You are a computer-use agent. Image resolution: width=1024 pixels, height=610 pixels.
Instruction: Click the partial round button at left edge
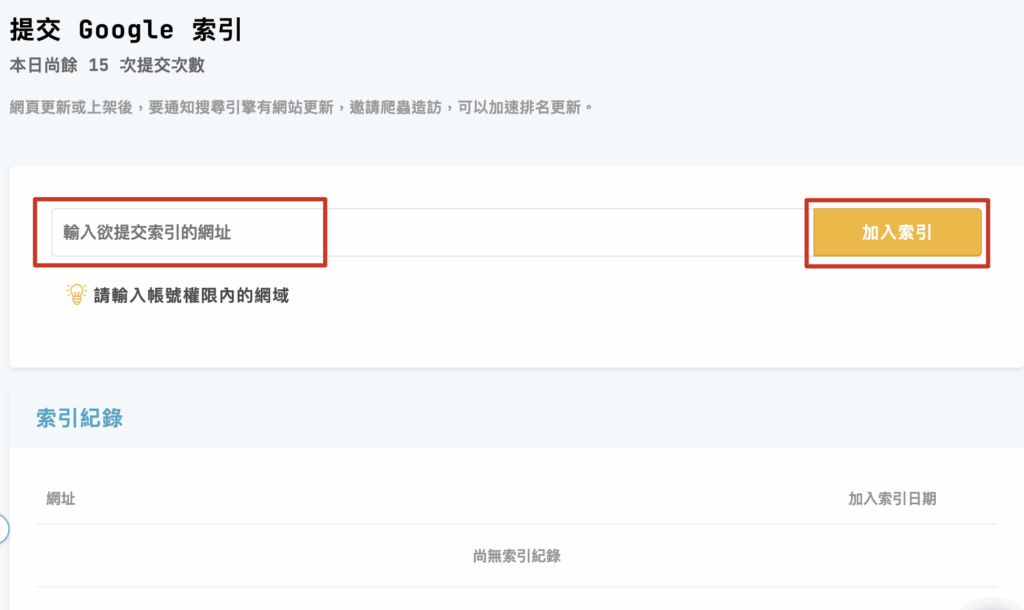pyautogui.click(x=3, y=528)
